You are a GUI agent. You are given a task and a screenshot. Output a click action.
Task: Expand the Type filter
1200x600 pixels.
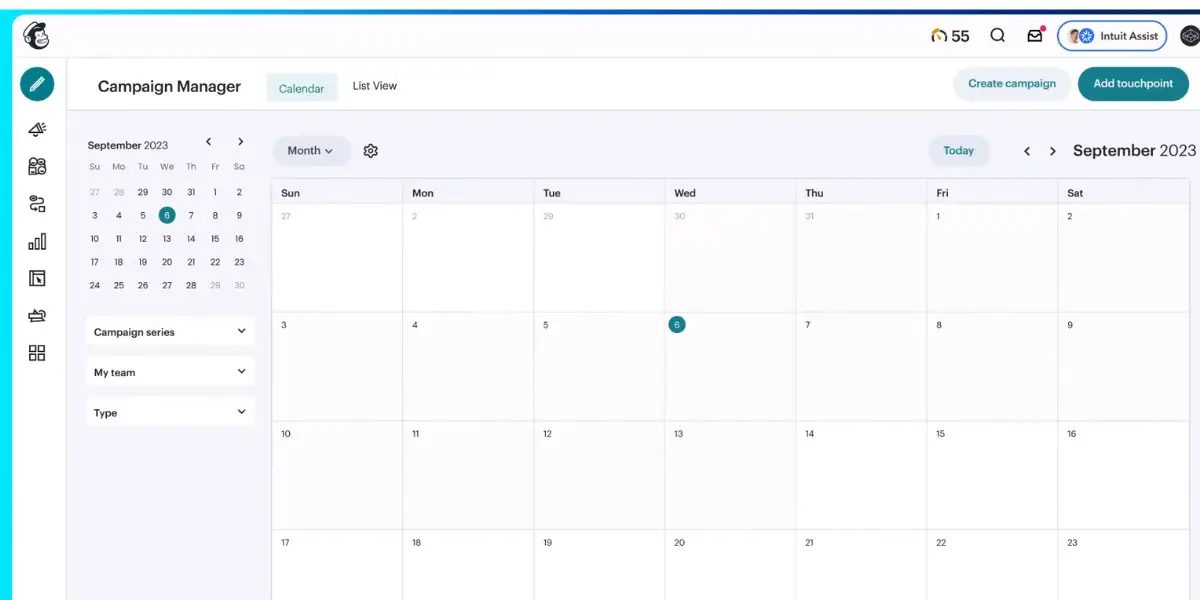170,412
